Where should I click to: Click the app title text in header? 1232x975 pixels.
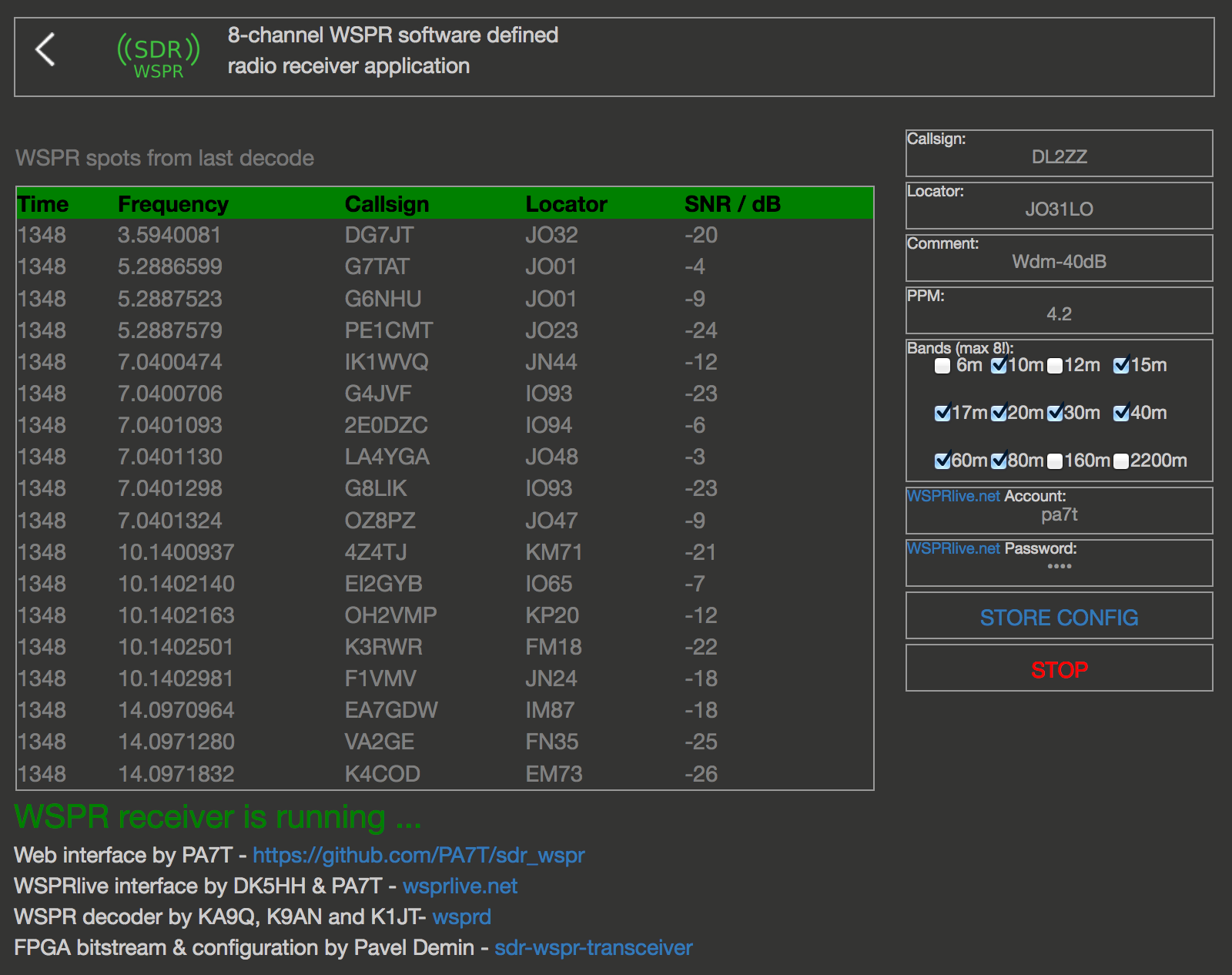tap(393, 51)
